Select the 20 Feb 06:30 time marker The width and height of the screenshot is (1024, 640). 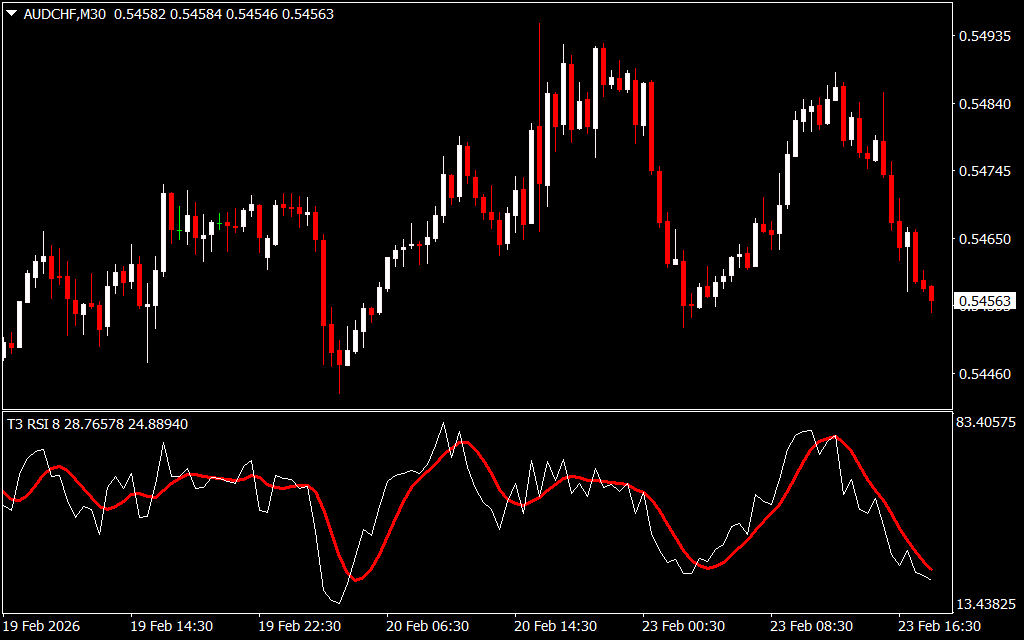tap(428, 626)
